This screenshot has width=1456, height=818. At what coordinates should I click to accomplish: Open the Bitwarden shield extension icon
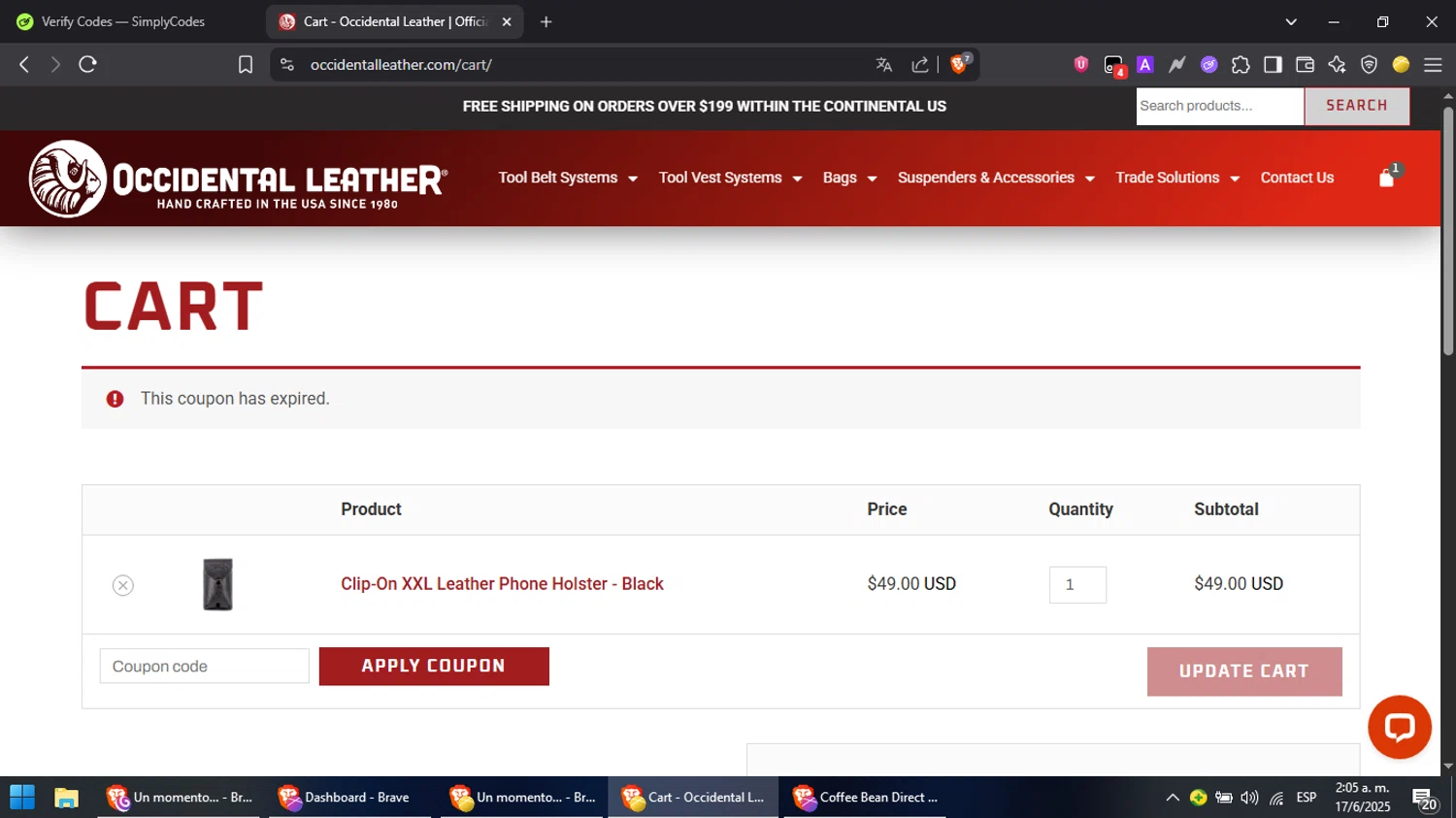click(1081, 64)
